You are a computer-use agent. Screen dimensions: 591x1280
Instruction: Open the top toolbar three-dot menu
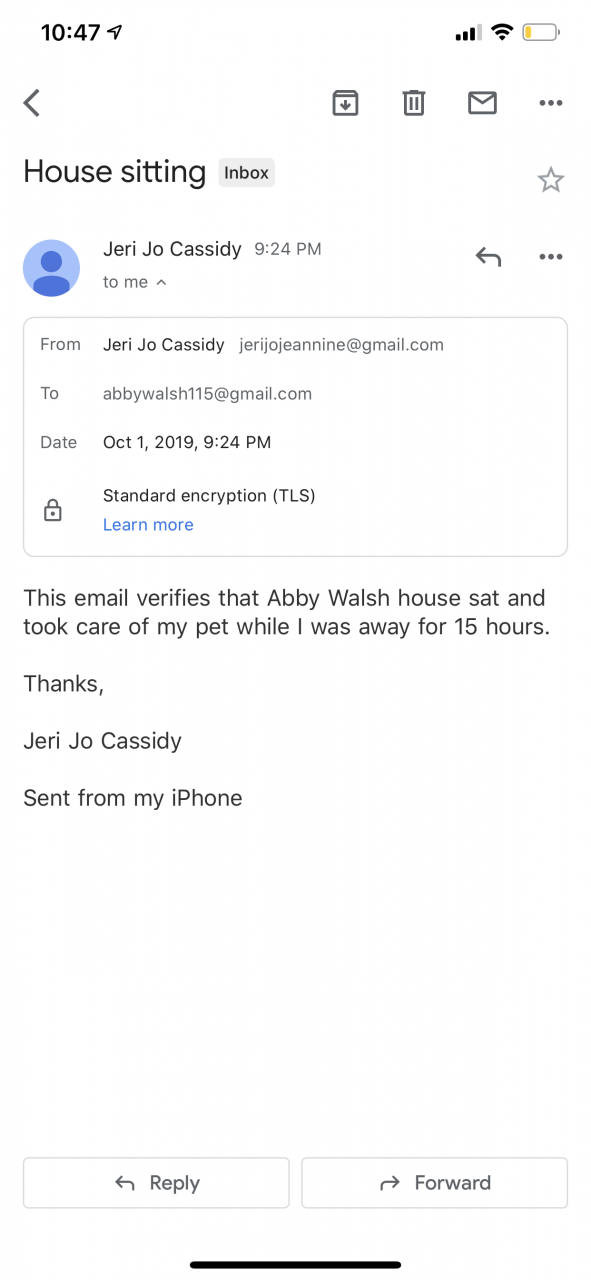pos(551,102)
